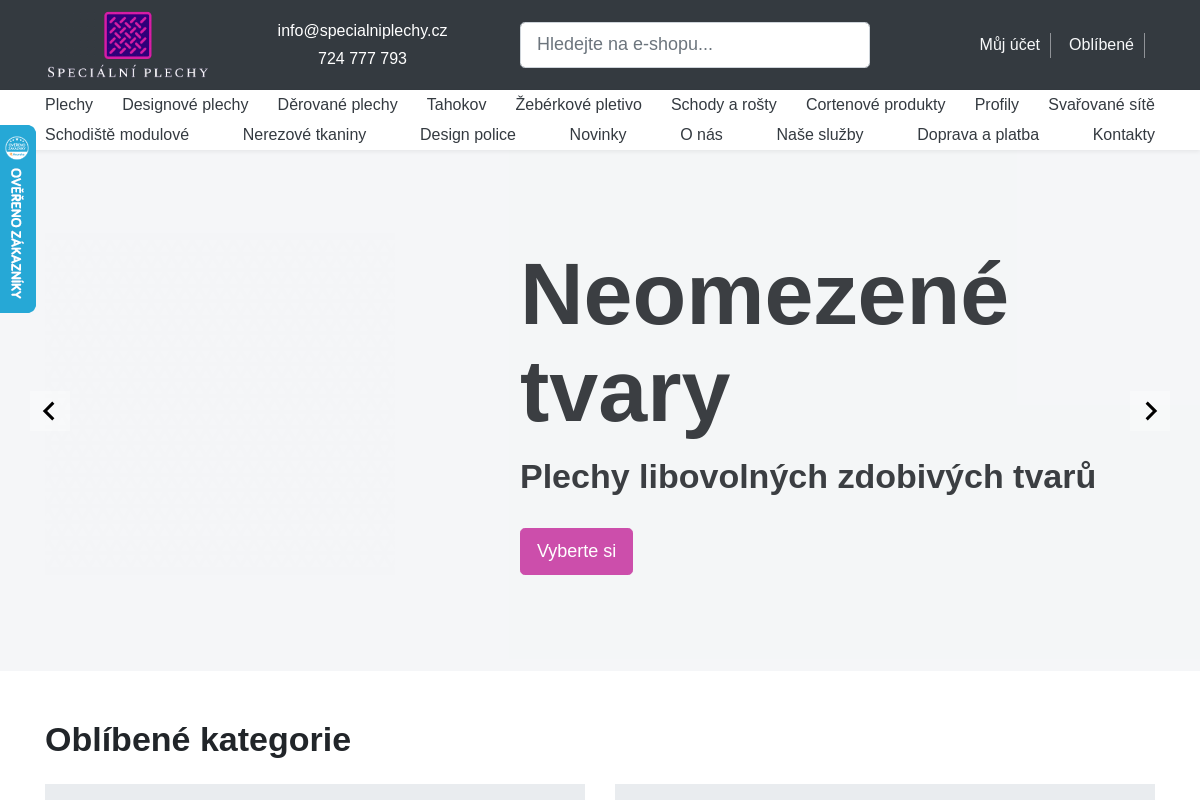Select Schody a rošty menu item
Image resolution: width=1200 pixels, height=800 pixels.
pyautogui.click(x=724, y=105)
